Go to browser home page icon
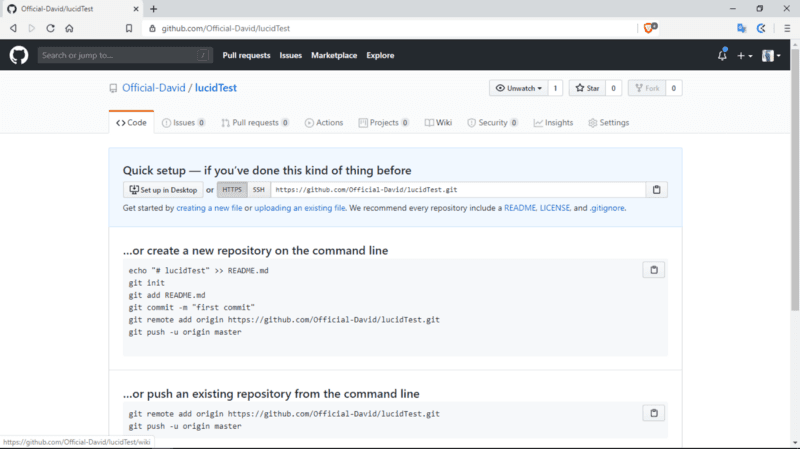The image size is (800, 449). 69,28
